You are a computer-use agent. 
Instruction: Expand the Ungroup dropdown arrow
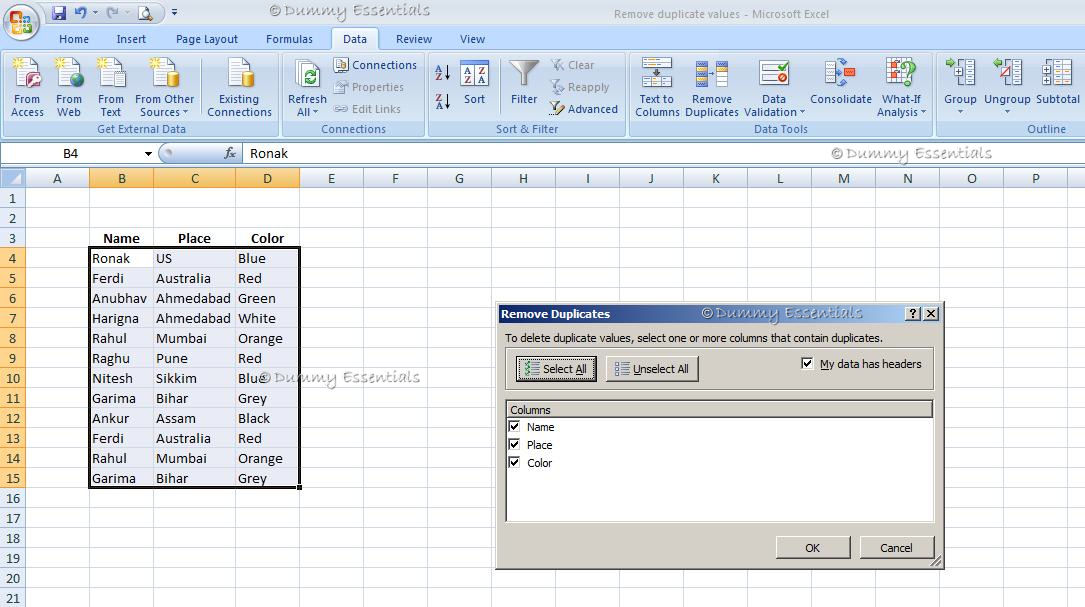(x=1008, y=112)
